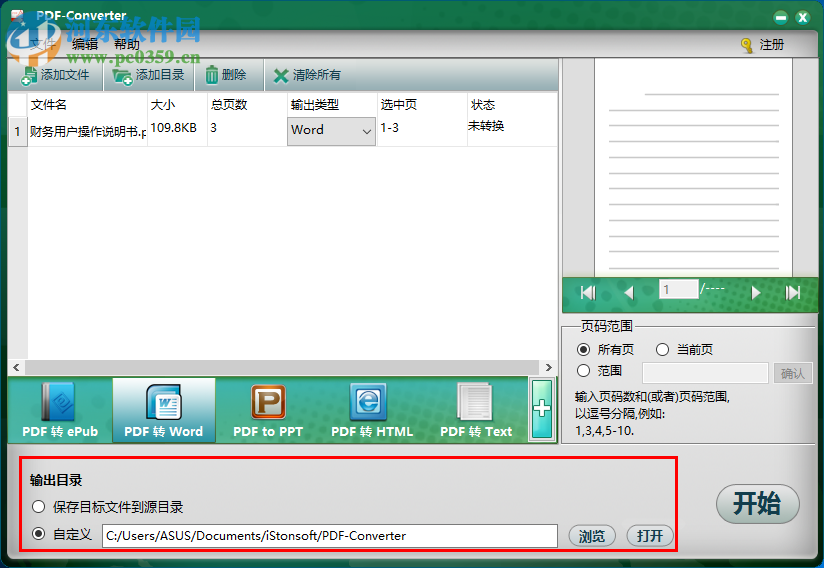Click the output directory path field
The height and width of the screenshot is (568, 824).
click(329, 536)
